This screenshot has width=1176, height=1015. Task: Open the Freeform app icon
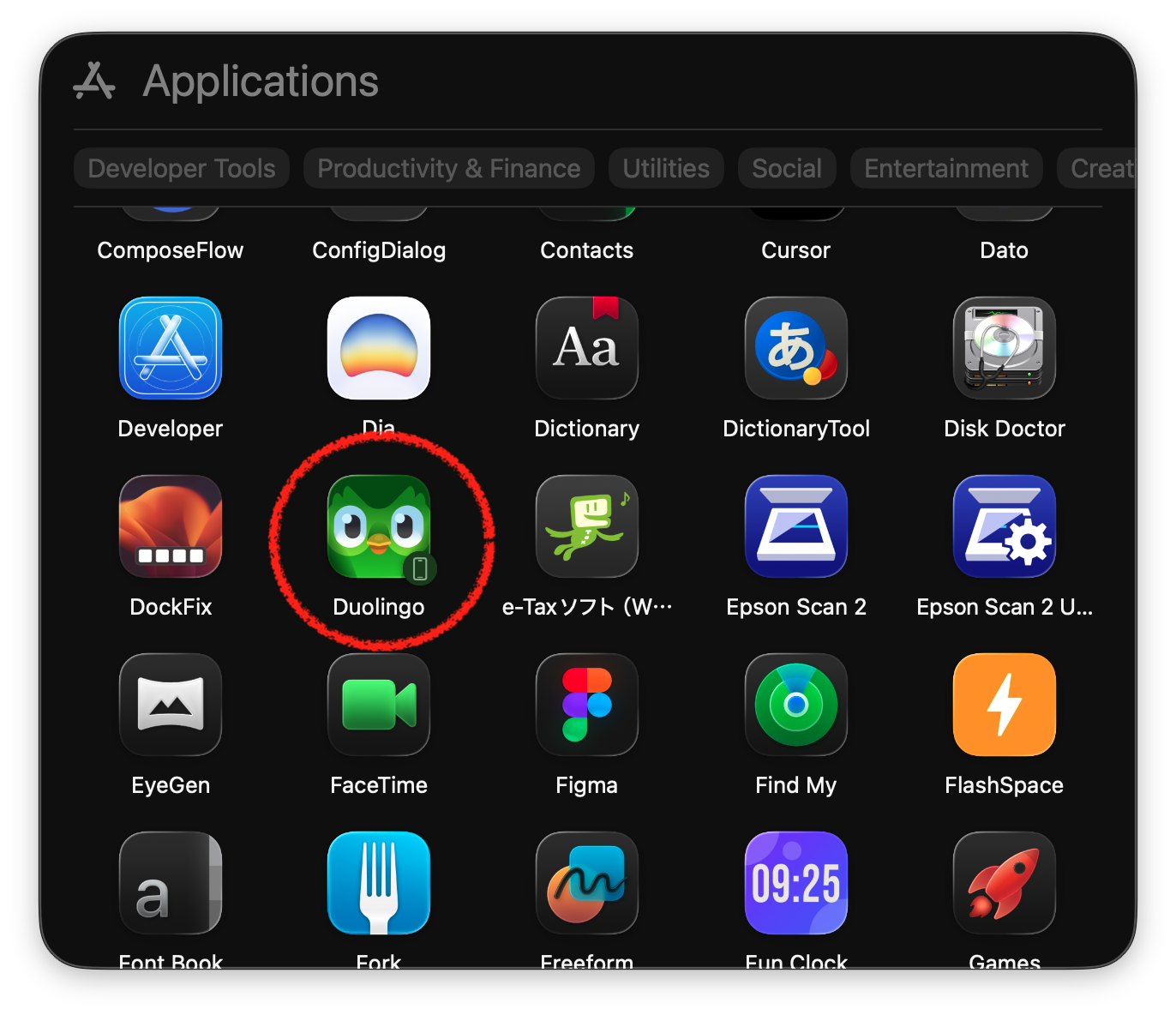pyautogui.click(x=587, y=883)
